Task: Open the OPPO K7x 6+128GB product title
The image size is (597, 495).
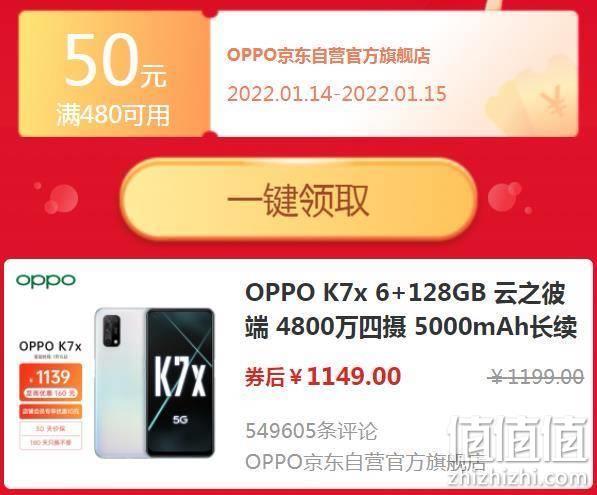Action: (x=411, y=310)
